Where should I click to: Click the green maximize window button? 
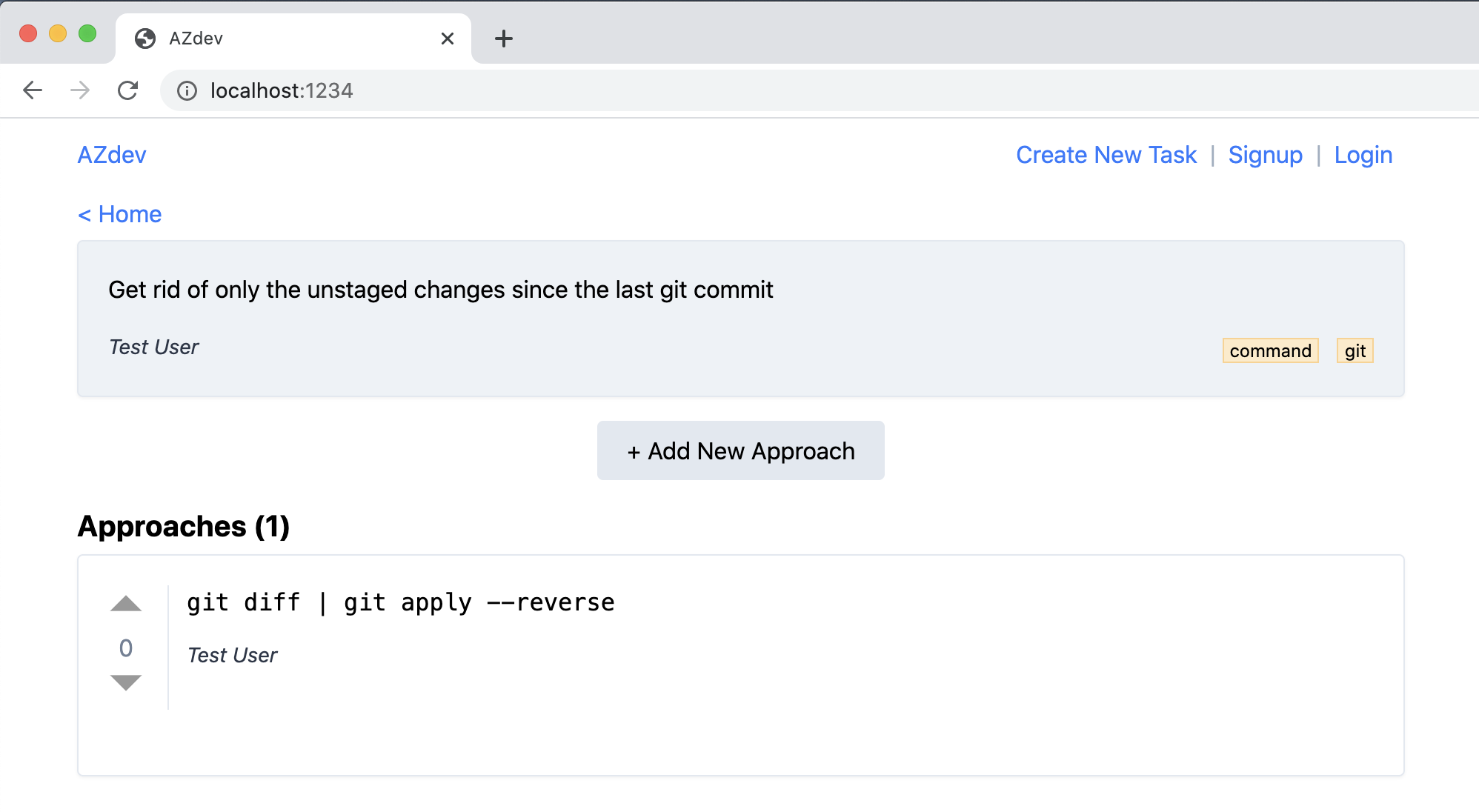click(87, 33)
